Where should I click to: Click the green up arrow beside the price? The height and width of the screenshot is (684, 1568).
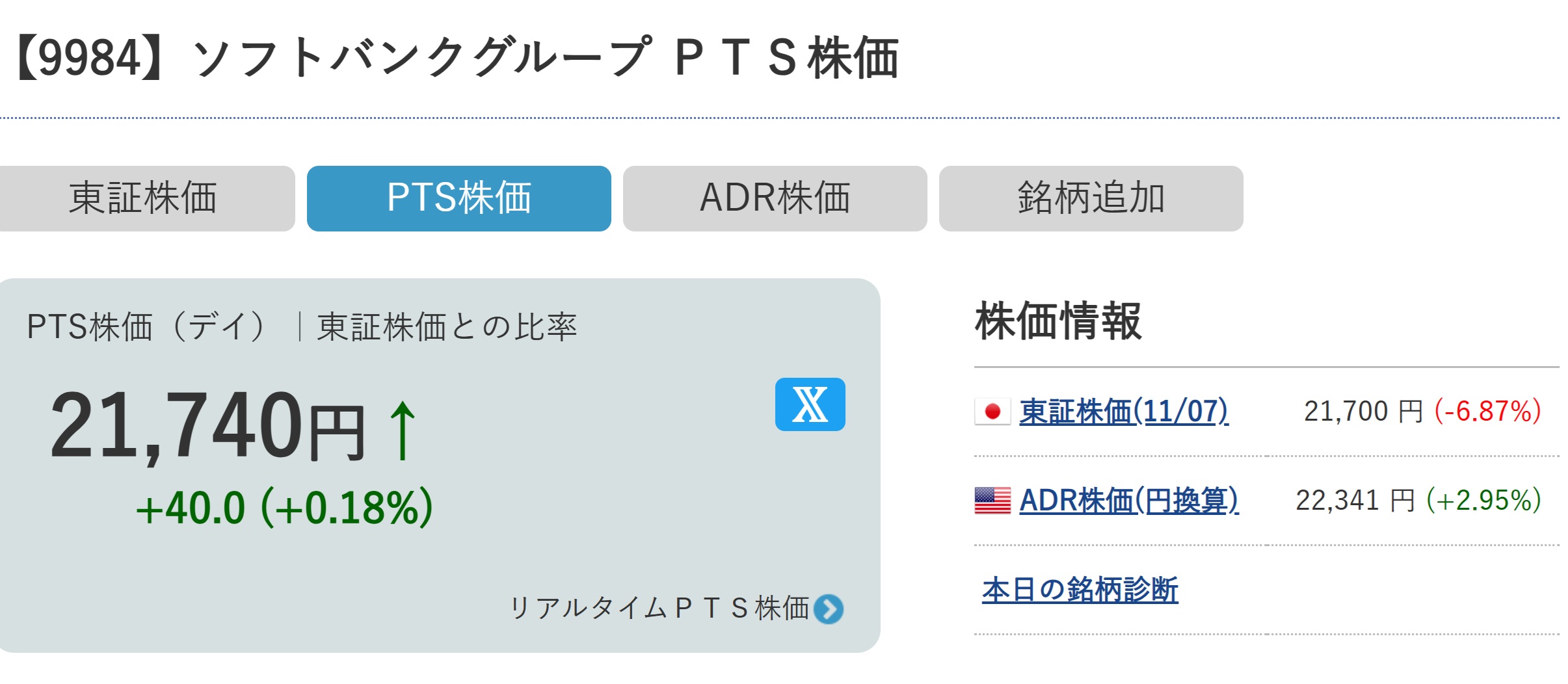pos(403,430)
